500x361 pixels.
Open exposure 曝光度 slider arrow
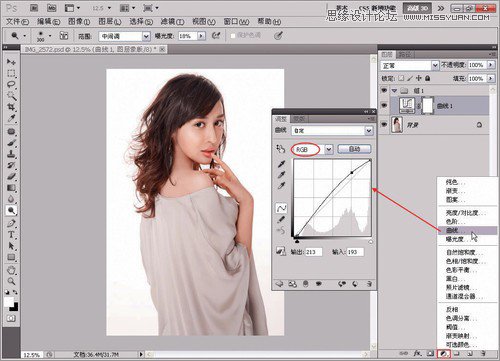[x=201, y=36]
